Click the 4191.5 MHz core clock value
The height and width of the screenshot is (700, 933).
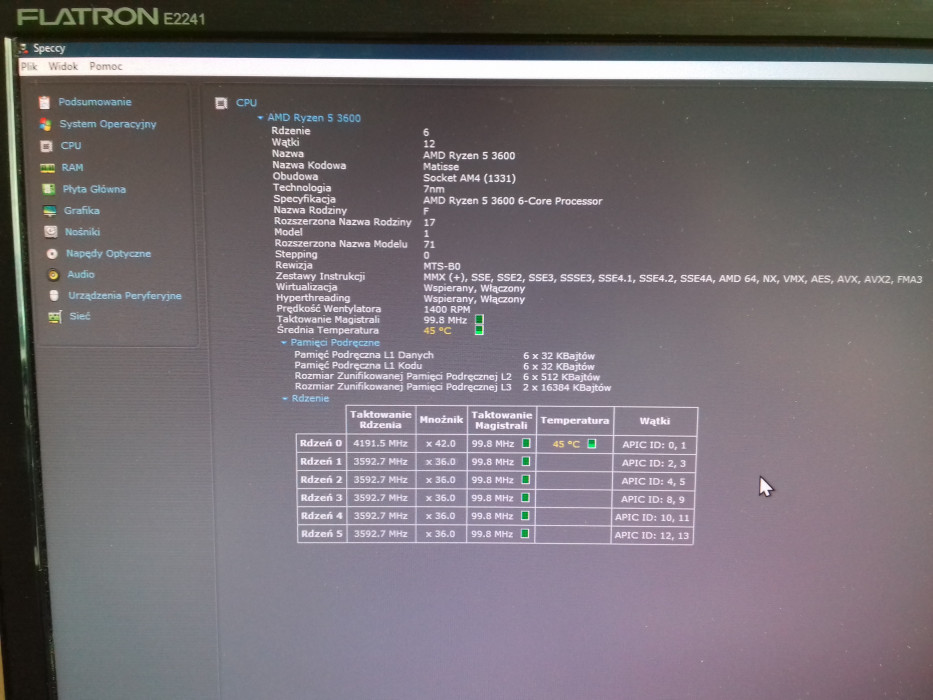(380, 443)
